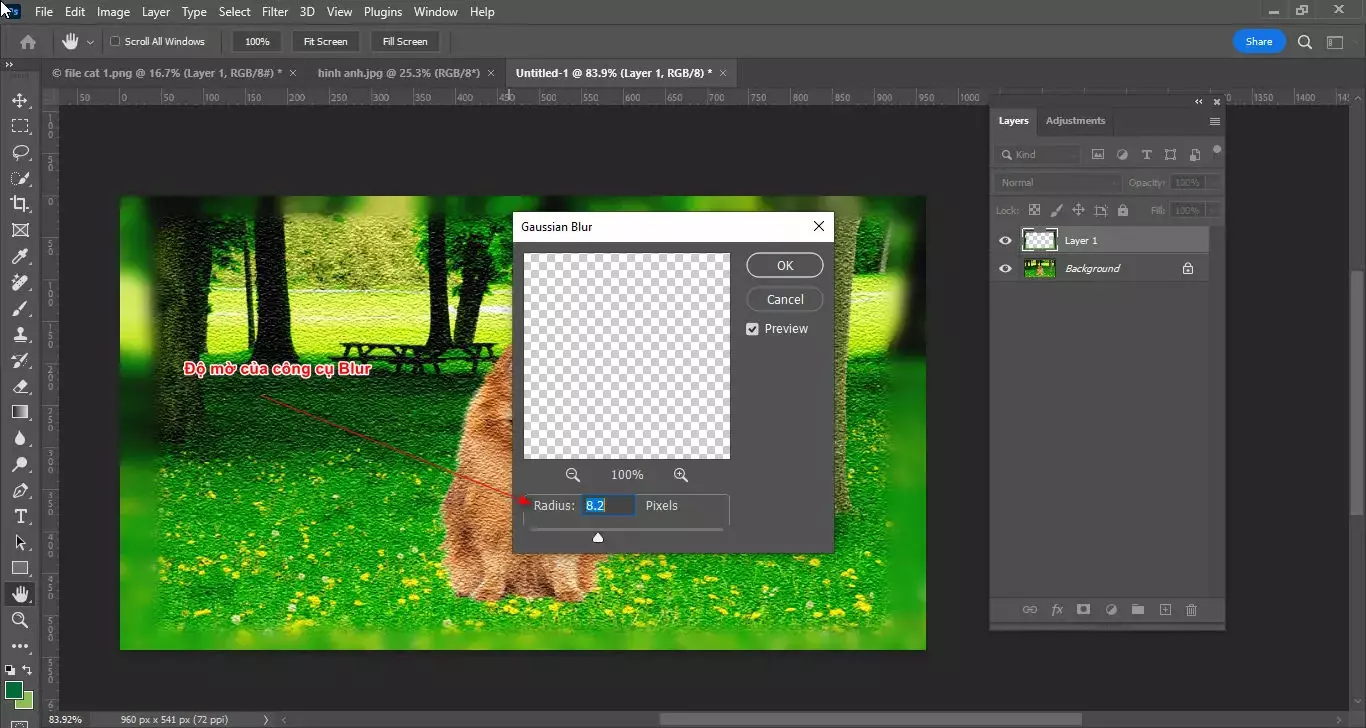Click the Delete layer trash icon
This screenshot has height=728, width=1366.
pyautogui.click(x=1191, y=609)
